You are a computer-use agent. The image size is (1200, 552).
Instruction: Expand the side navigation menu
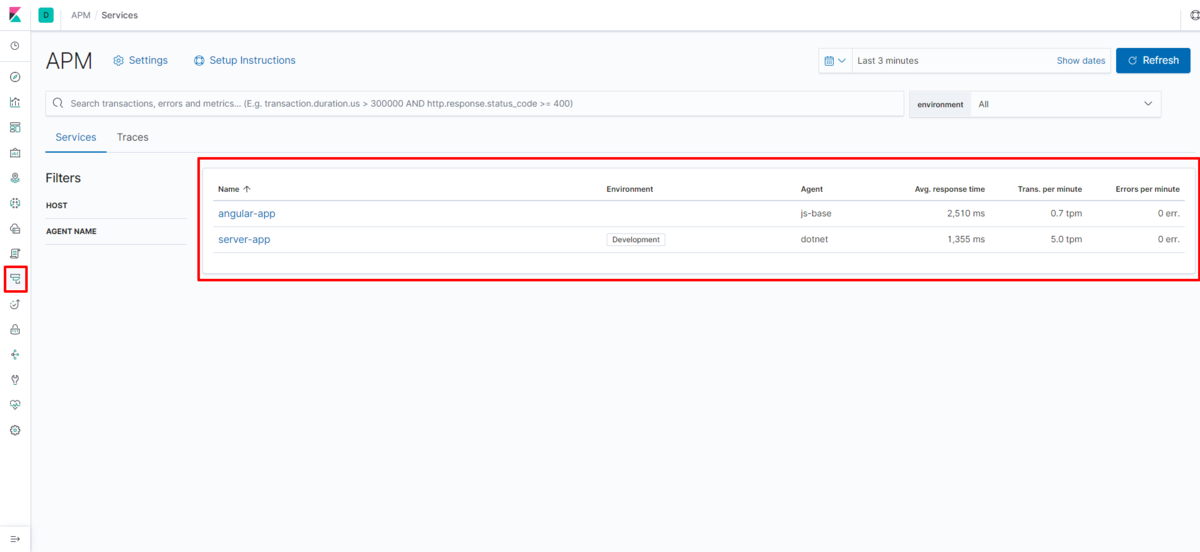click(x=15, y=539)
